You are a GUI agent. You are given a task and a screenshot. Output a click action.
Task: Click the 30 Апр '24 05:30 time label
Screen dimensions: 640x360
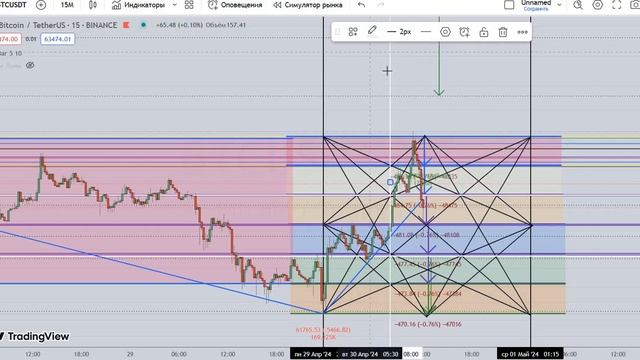[370, 354]
